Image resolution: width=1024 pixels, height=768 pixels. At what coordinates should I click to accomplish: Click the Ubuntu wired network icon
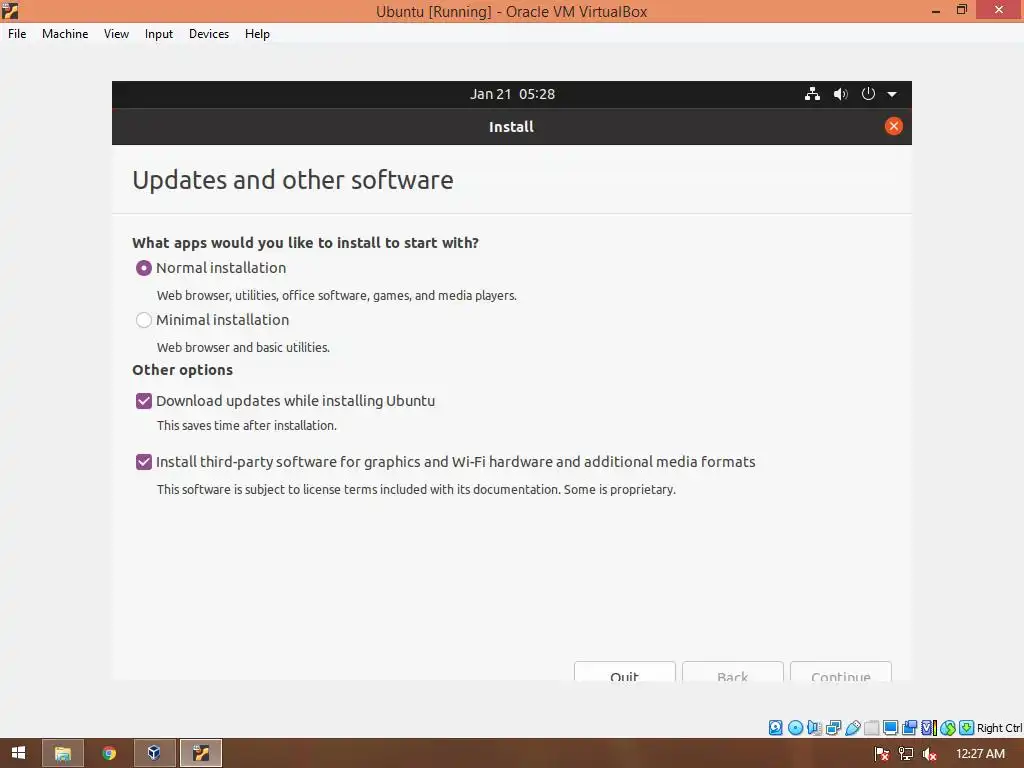point(812,94)
